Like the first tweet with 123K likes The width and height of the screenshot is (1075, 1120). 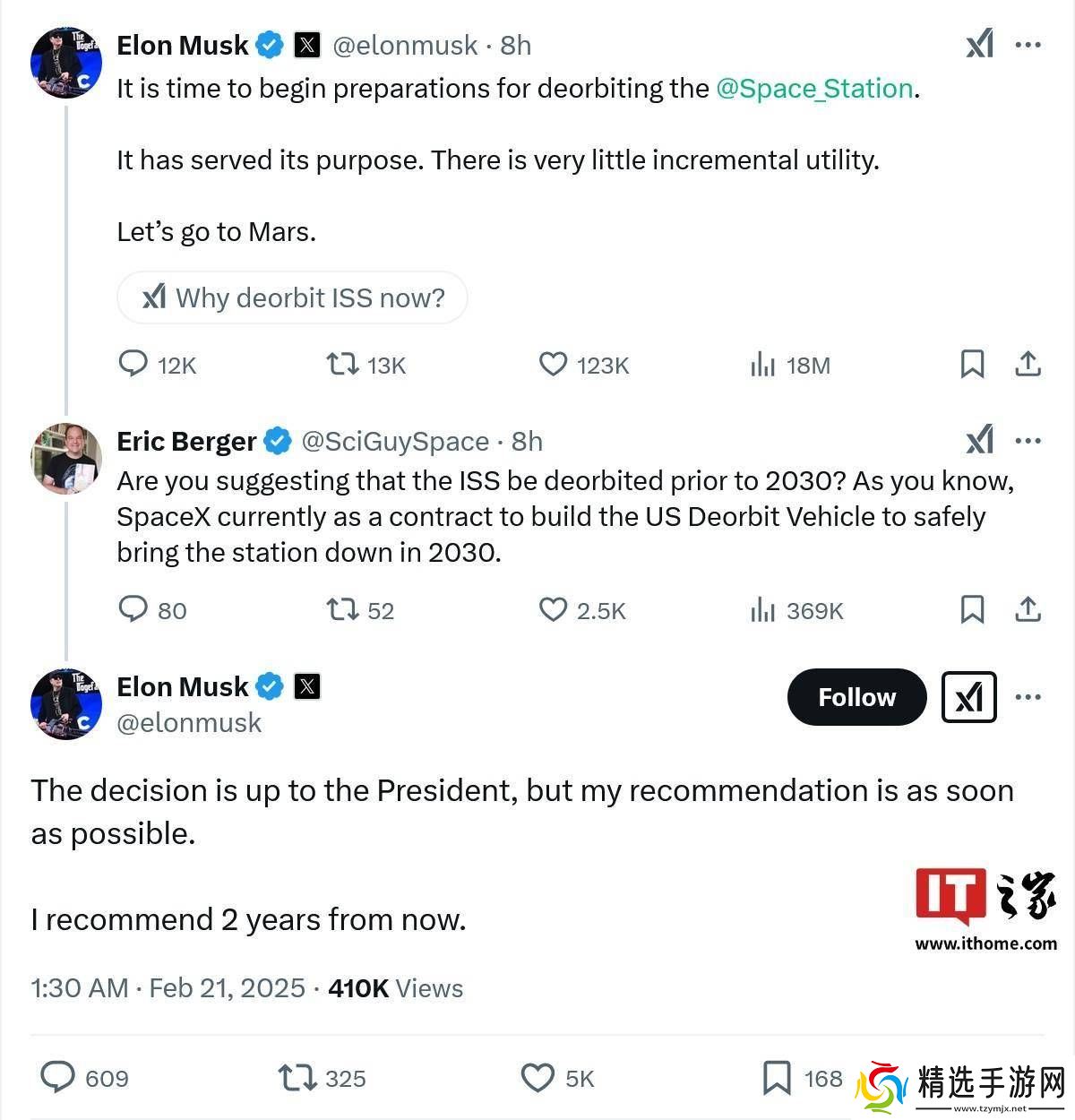[553, 364]
